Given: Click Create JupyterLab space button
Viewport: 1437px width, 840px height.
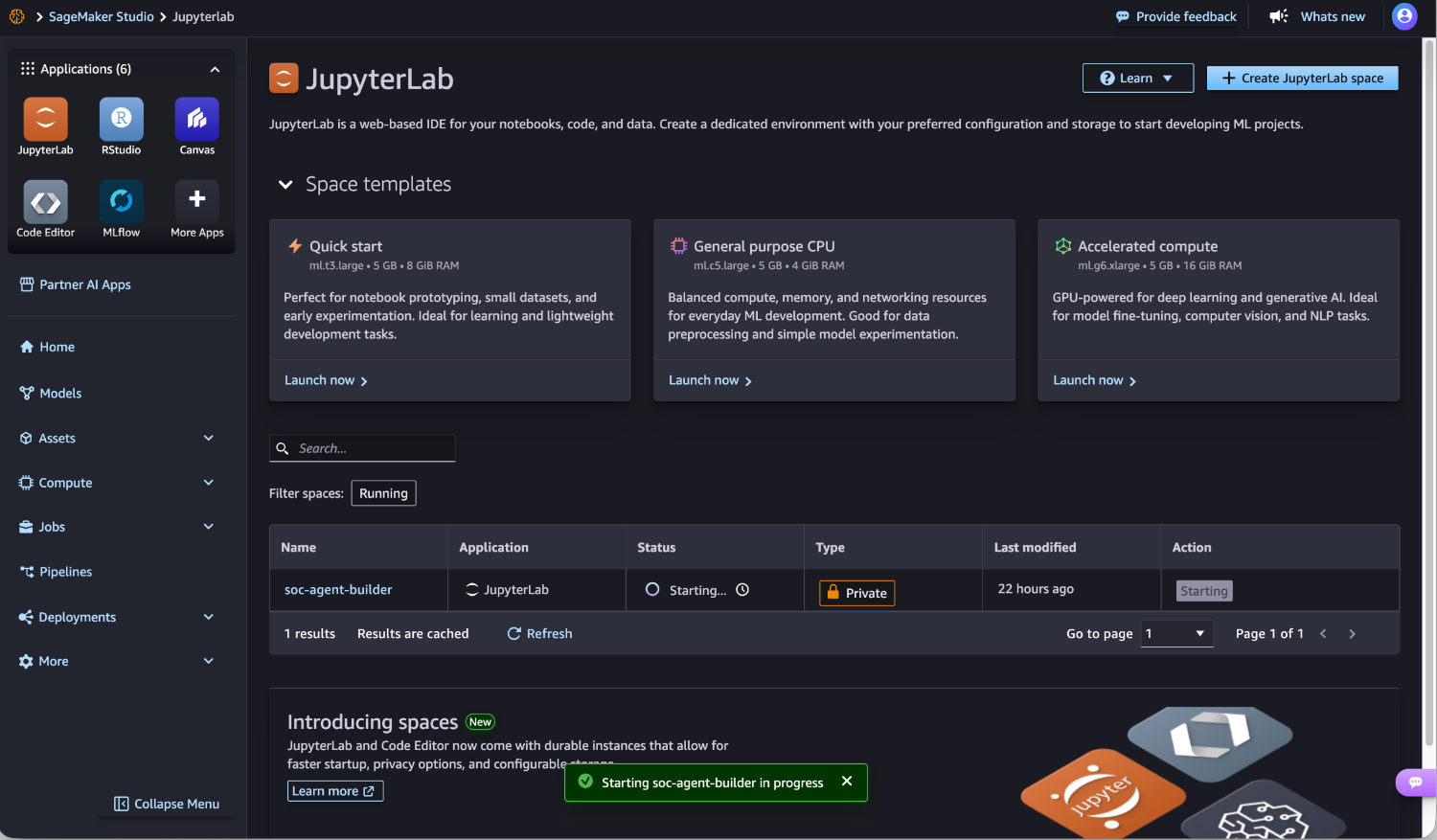Looking at the screenshot, I should pyautogui.click(x=1302, y=79).
